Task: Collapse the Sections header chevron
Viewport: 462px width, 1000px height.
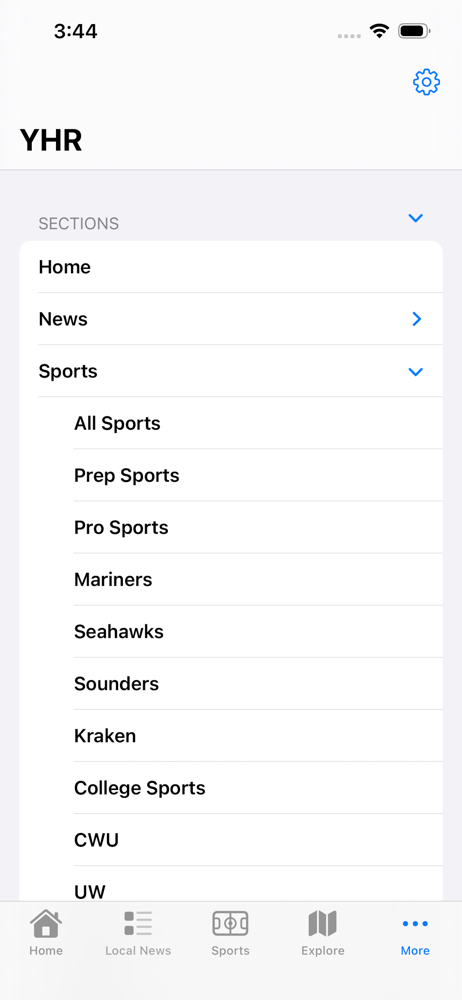Action: tap(415, 218)
